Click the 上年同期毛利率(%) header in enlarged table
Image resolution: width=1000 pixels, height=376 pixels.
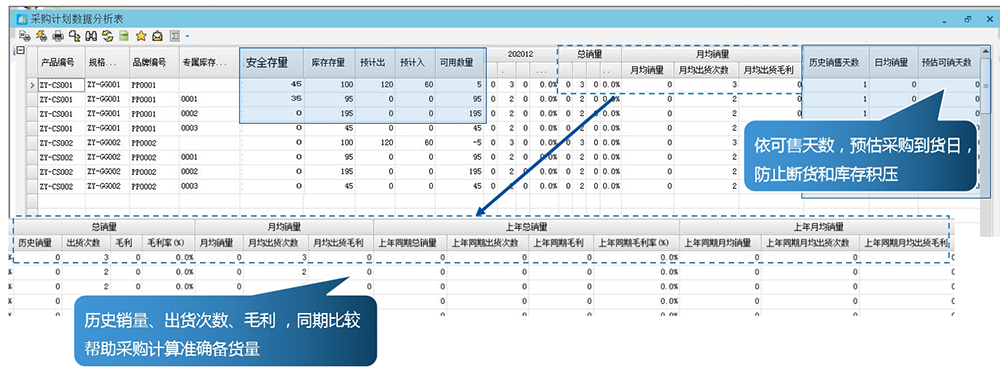coord(636,243)
